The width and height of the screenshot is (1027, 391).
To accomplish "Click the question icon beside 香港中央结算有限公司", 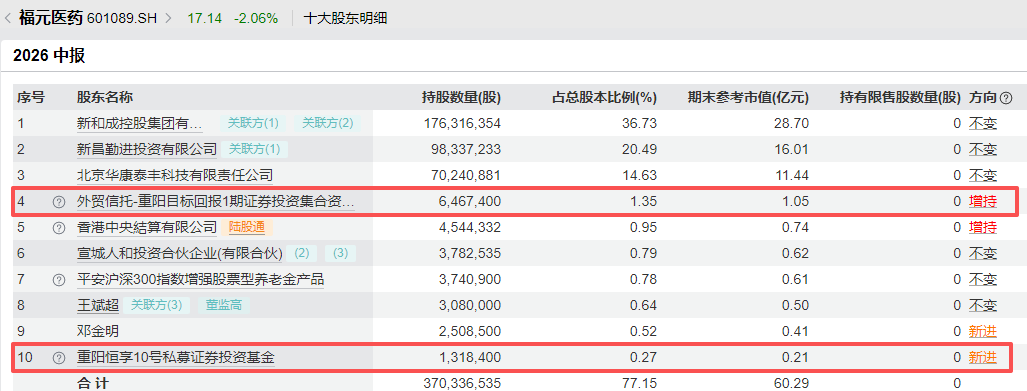I will click(x=59, y=228).
